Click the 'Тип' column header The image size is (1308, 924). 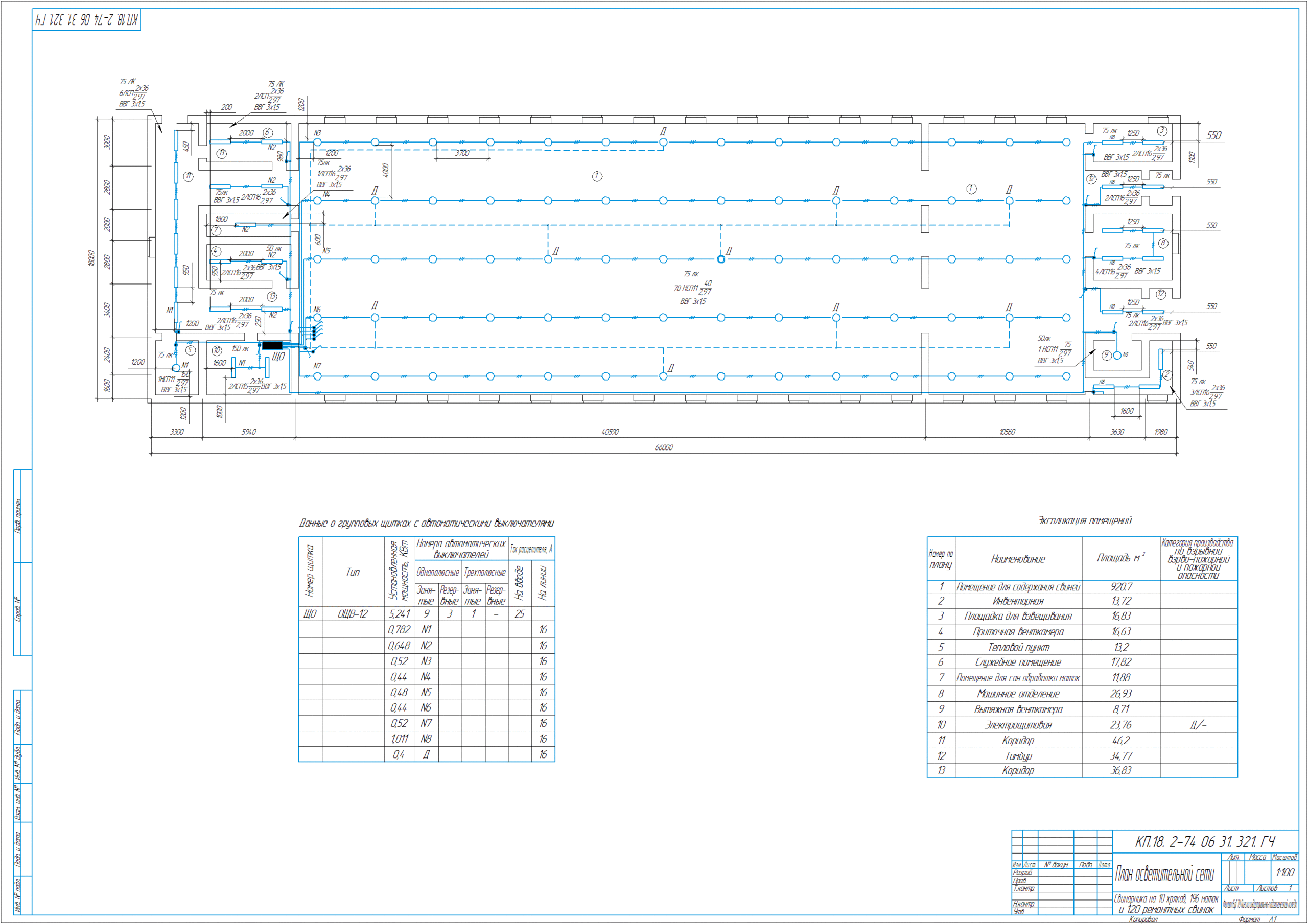pos(353,572)
